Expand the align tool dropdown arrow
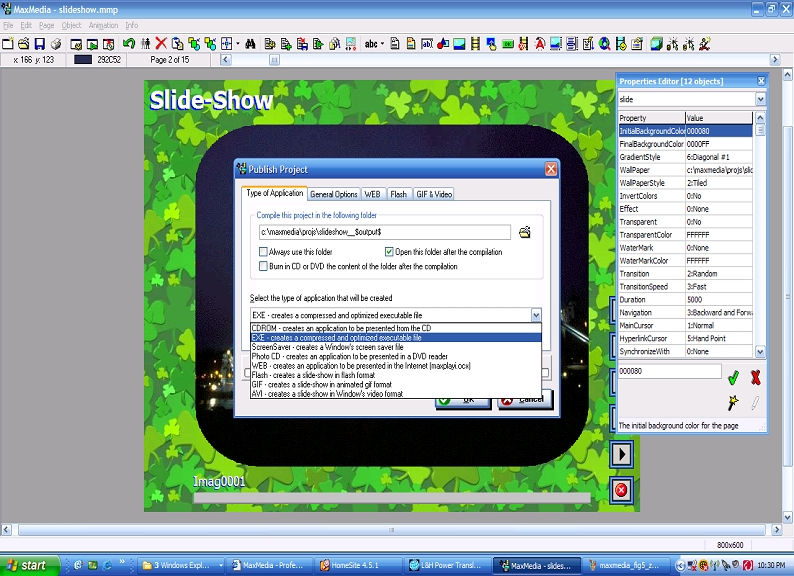The width and height of the screenshot is (794, 576). click(x=237, y=44)
